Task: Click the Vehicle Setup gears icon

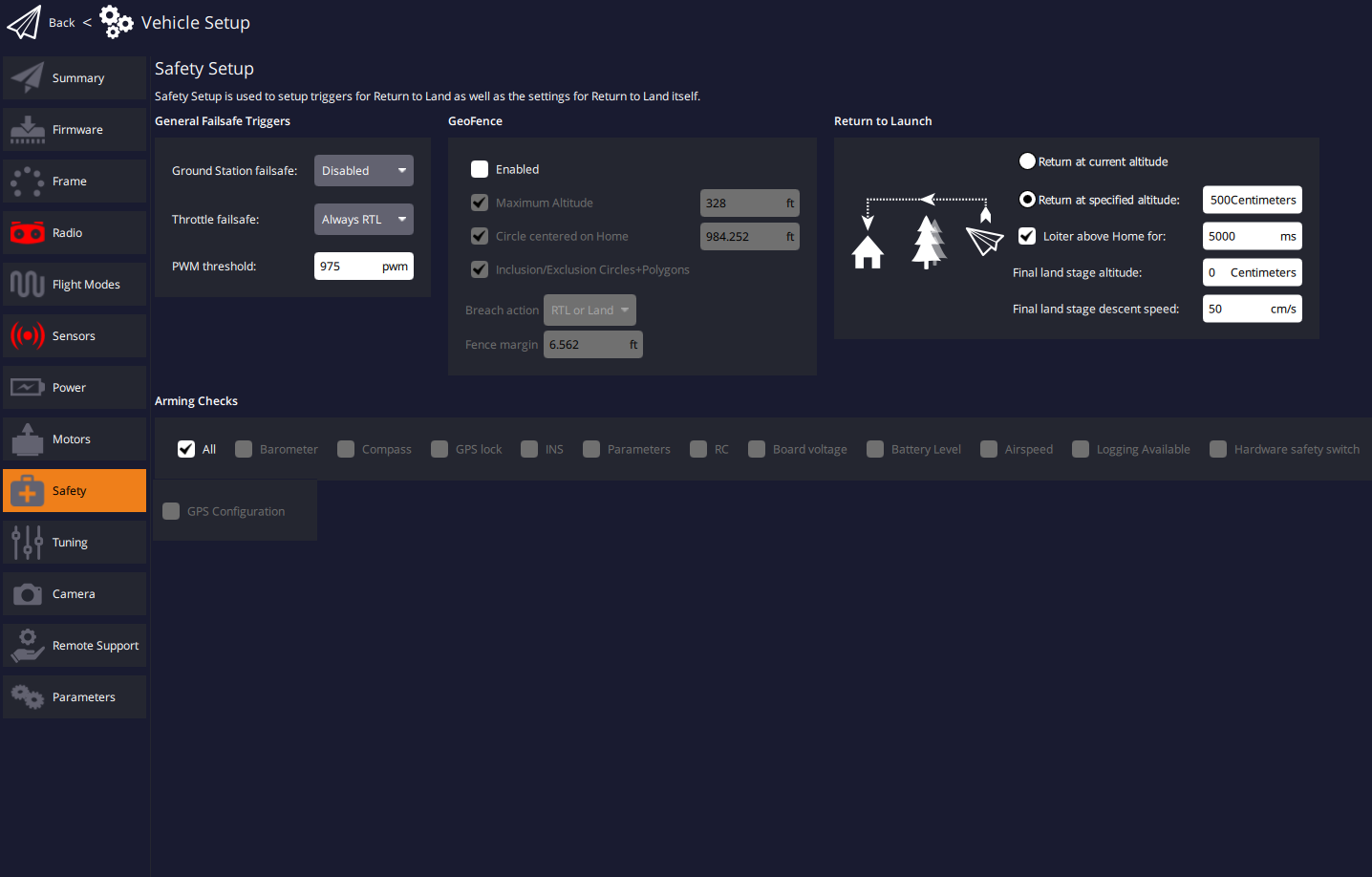Action: click(116, 22)
